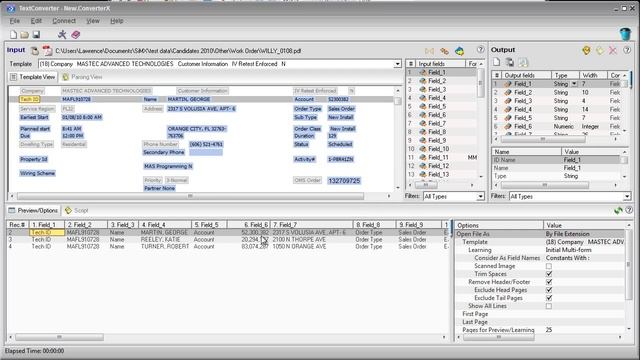Click the clipboard paste icon beside Input
This screenshot has height=360, width=640.
(35, 51)
